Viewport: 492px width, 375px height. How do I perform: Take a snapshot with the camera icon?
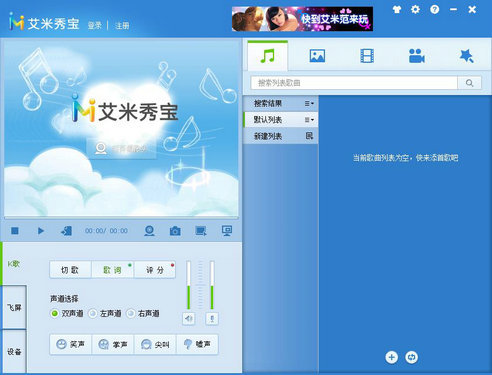tap(175, 231)
